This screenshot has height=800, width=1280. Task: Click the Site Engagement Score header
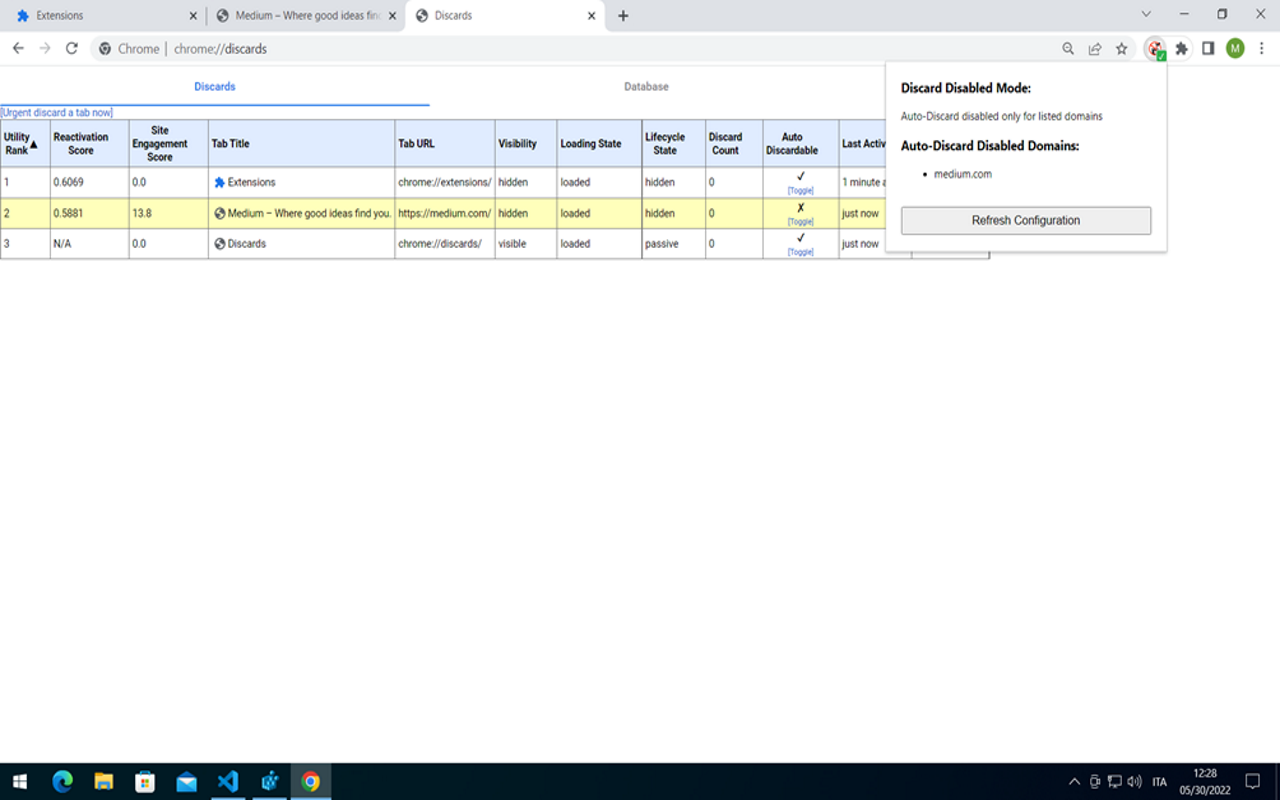click(x=168, y=144)
